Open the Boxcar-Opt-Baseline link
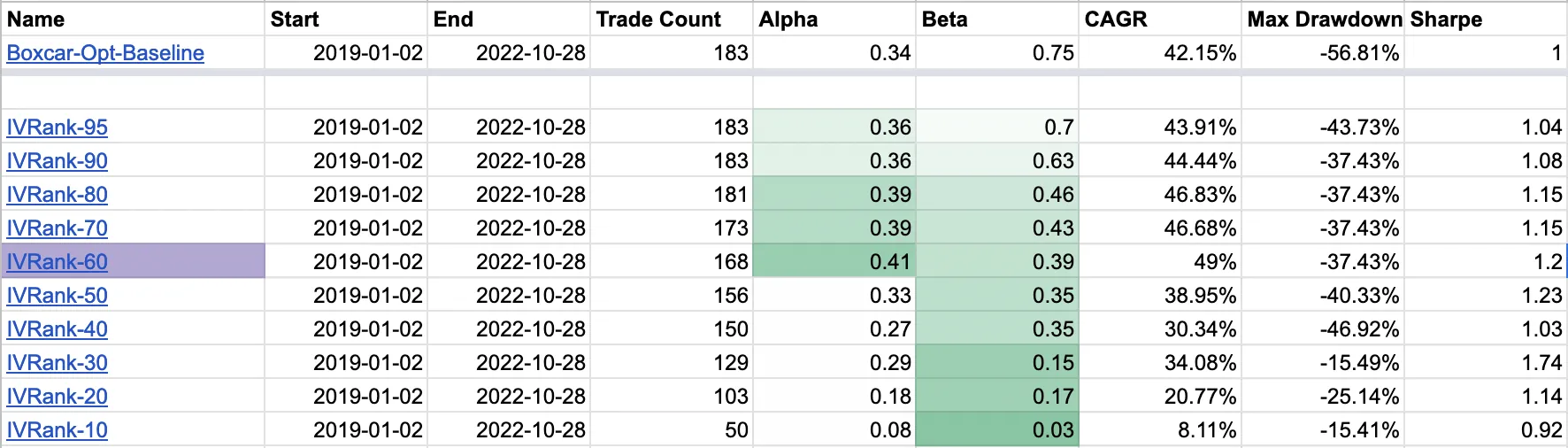Viewport: 1568px width, 448px height. (x=105, y=53)
